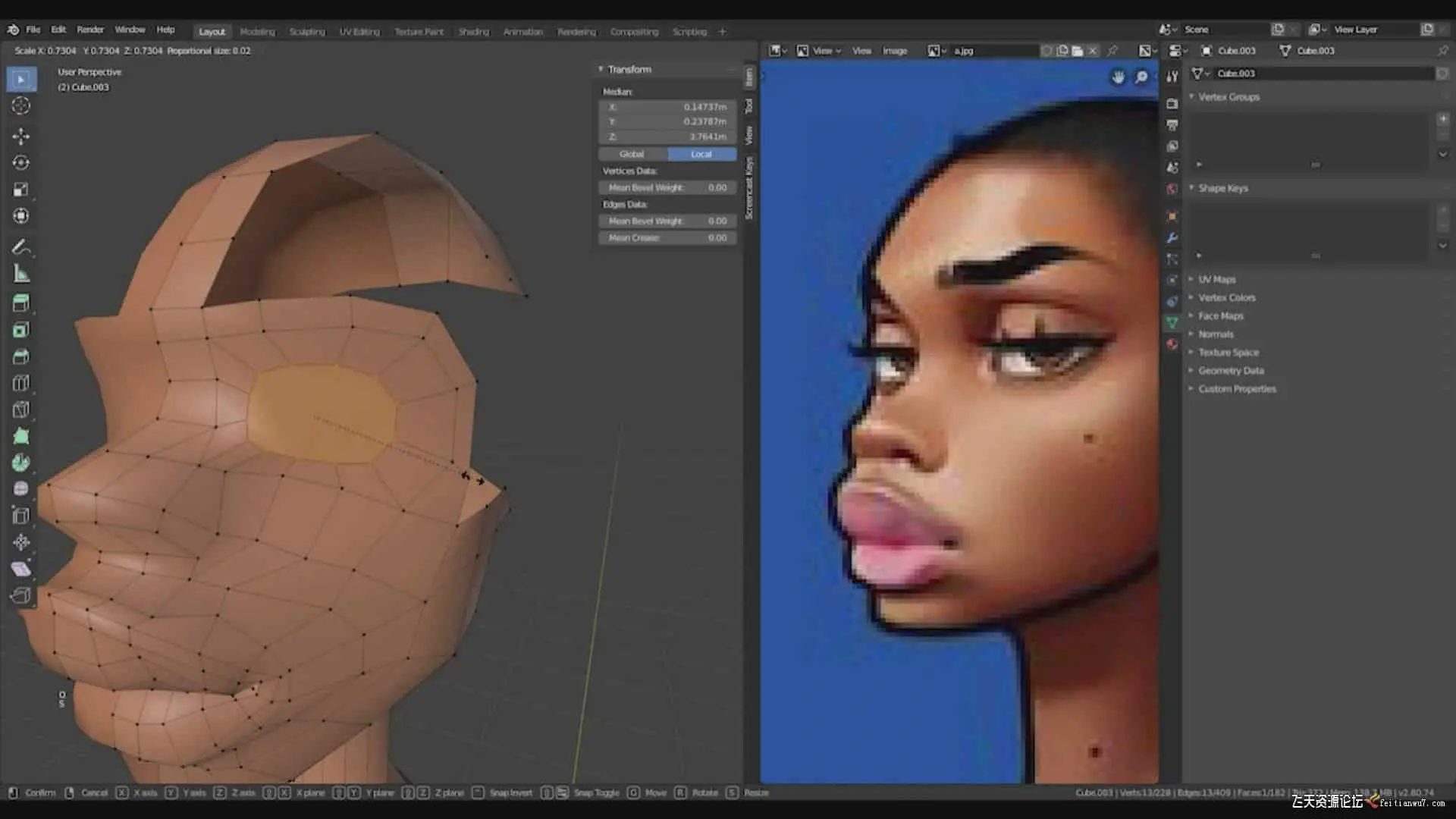Select Local transform orientation

(x=701, y=154)
